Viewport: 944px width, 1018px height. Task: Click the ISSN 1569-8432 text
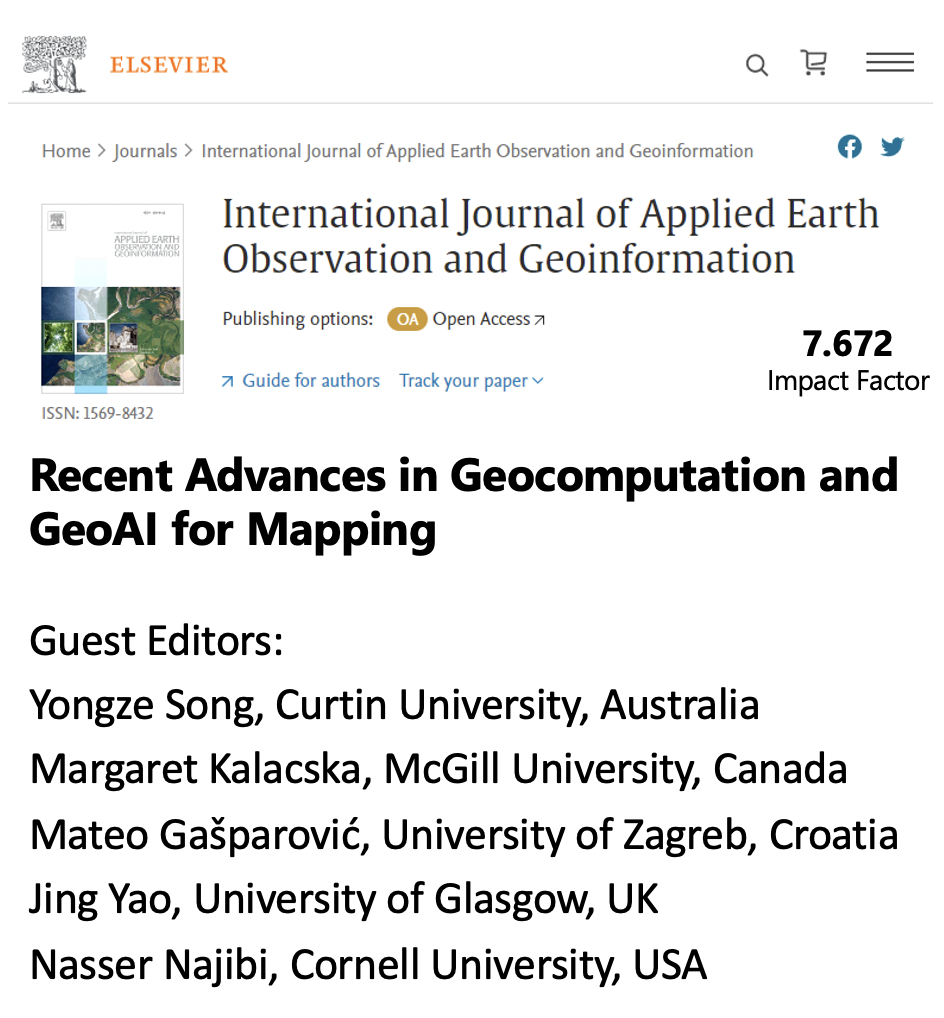[x=97, y=413]
